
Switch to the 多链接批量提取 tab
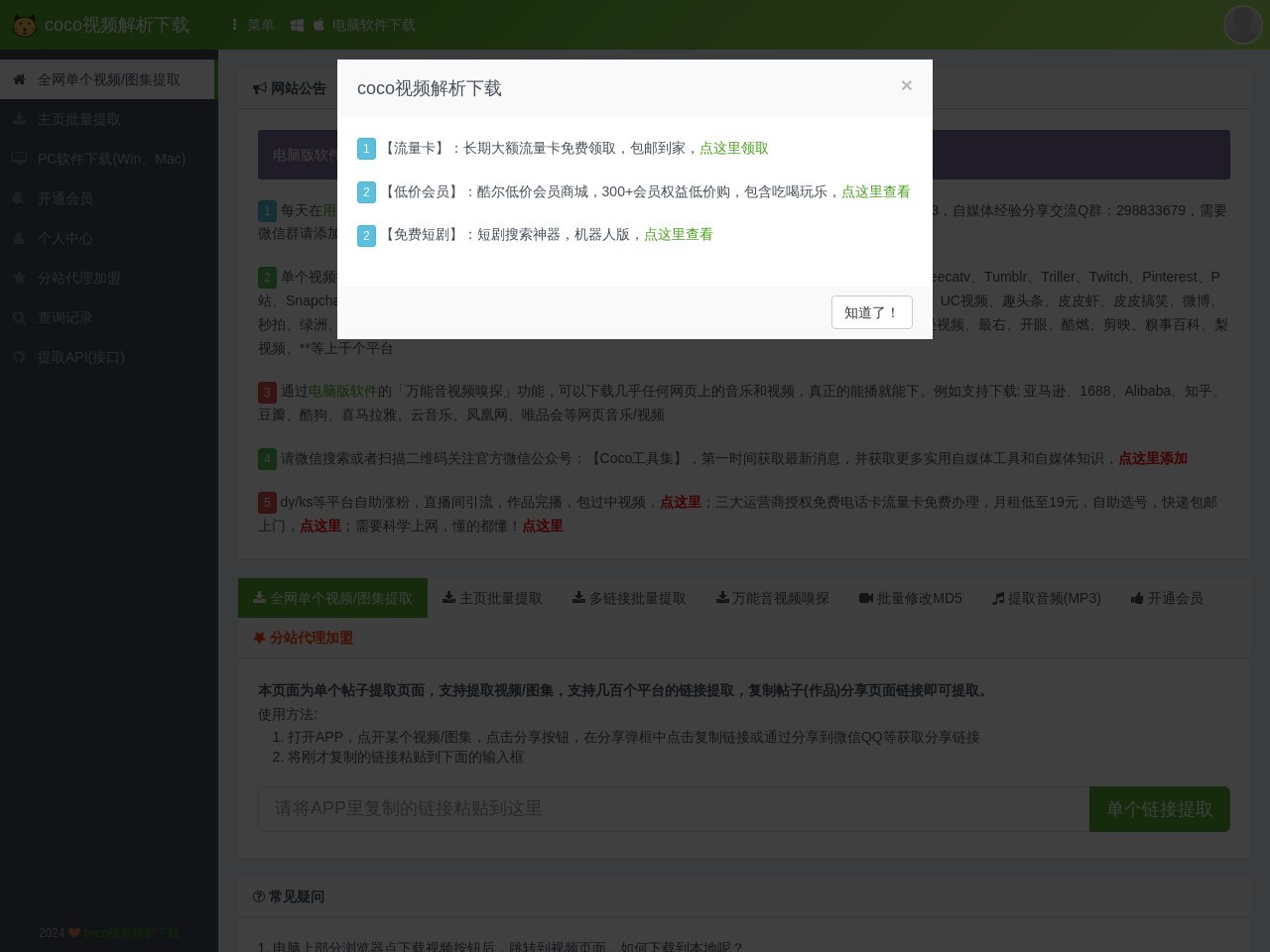629,598
